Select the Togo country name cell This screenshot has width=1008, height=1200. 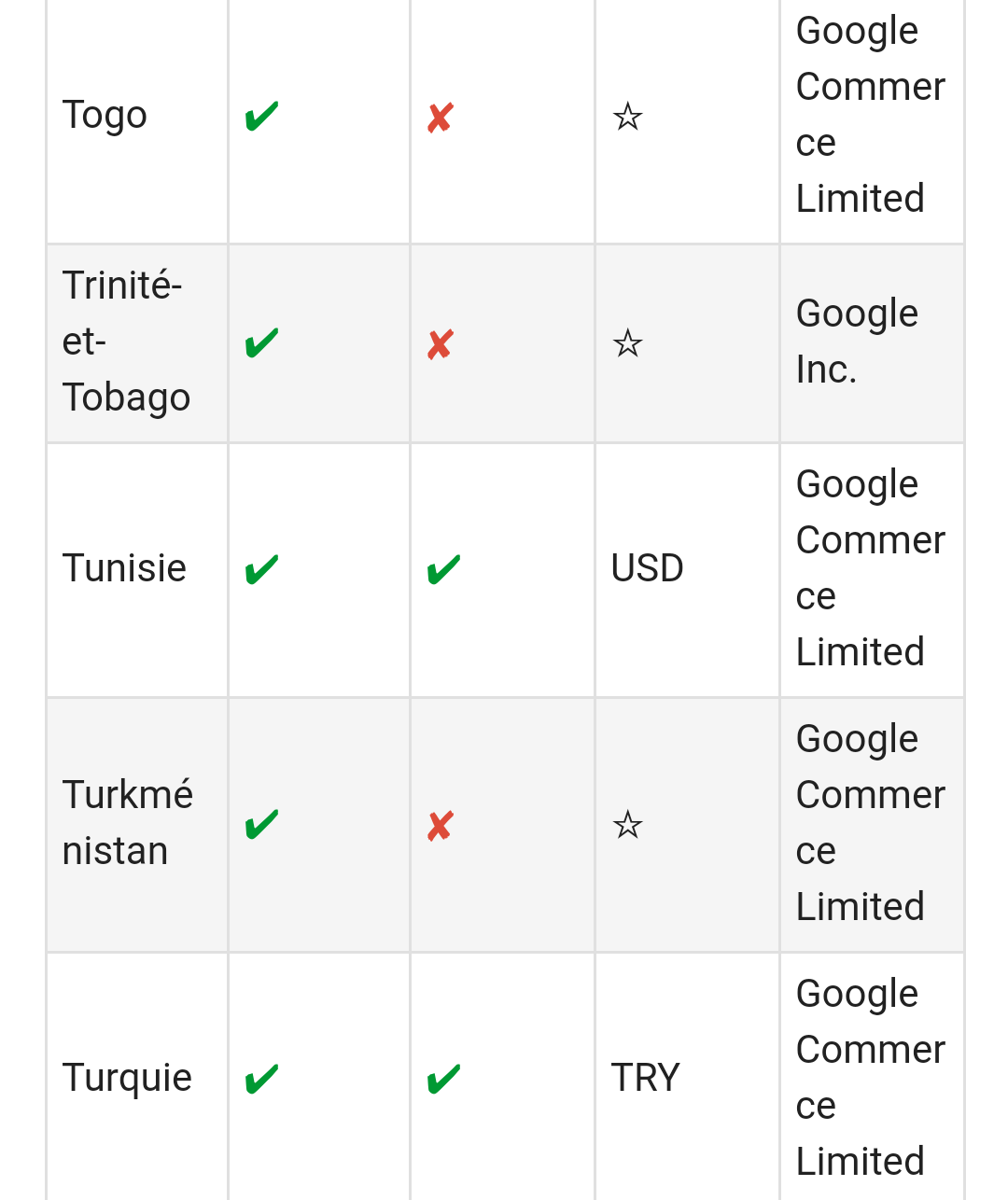pos(105,116)
